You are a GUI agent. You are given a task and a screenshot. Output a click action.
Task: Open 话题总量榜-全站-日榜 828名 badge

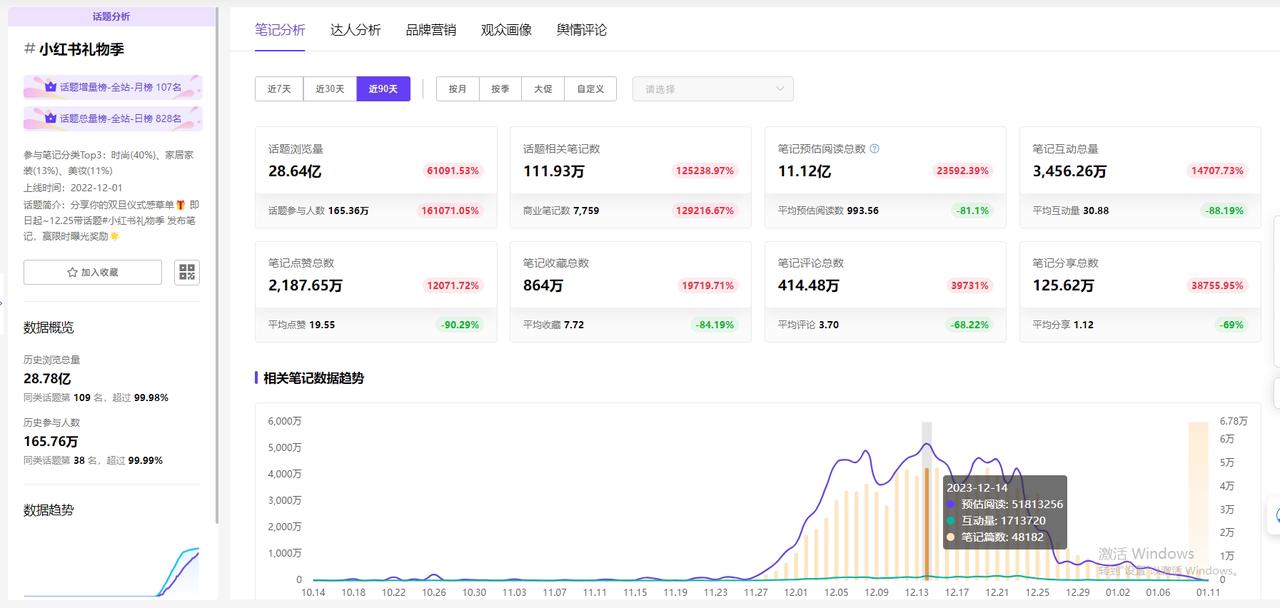tap(113, 119)
